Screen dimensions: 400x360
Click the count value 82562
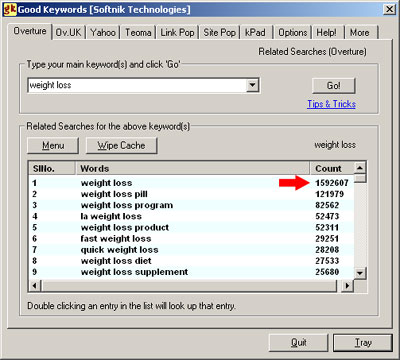pos(327,205)
